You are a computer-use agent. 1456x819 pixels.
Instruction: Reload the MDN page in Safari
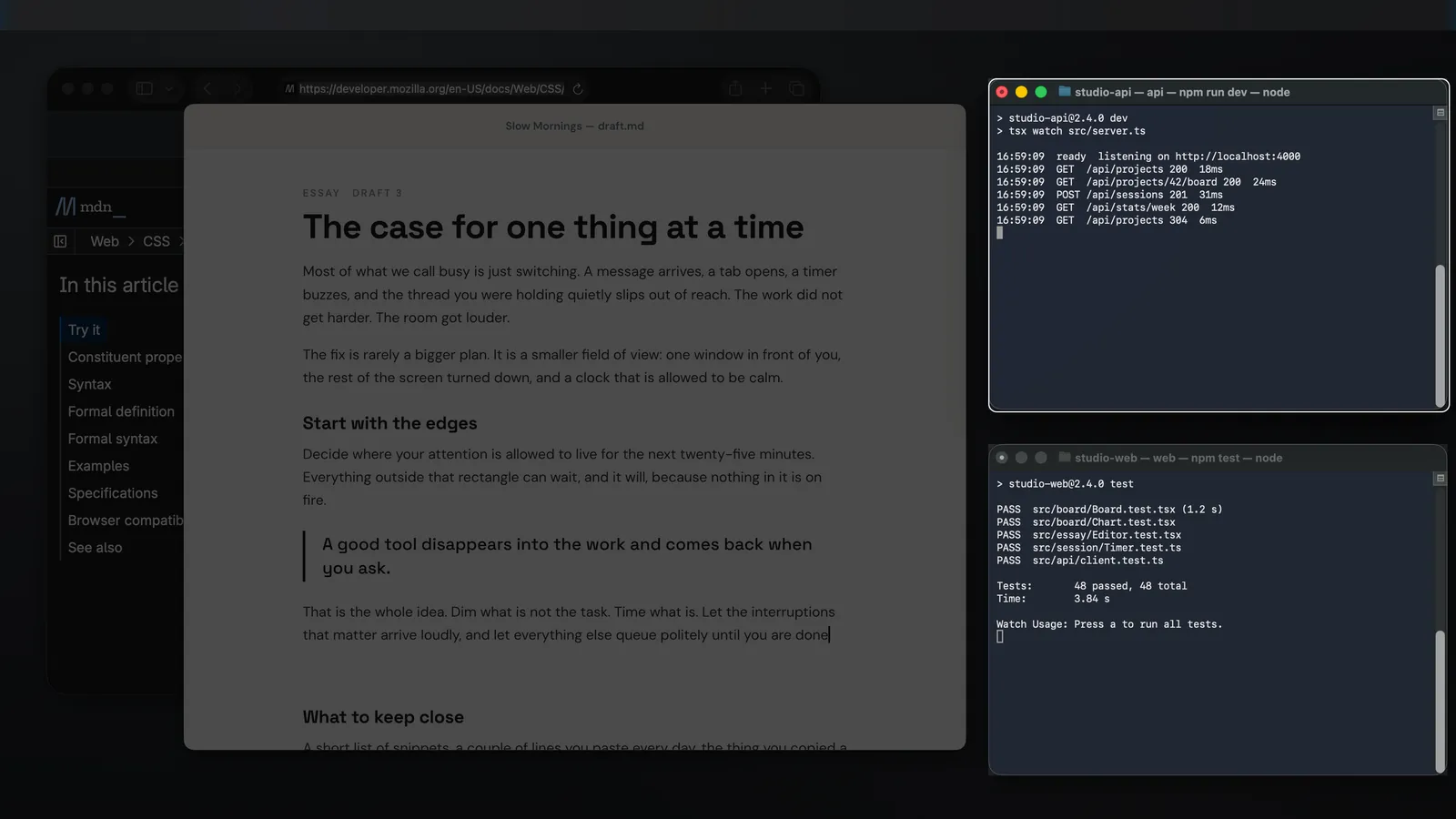[x=578, y=88]
